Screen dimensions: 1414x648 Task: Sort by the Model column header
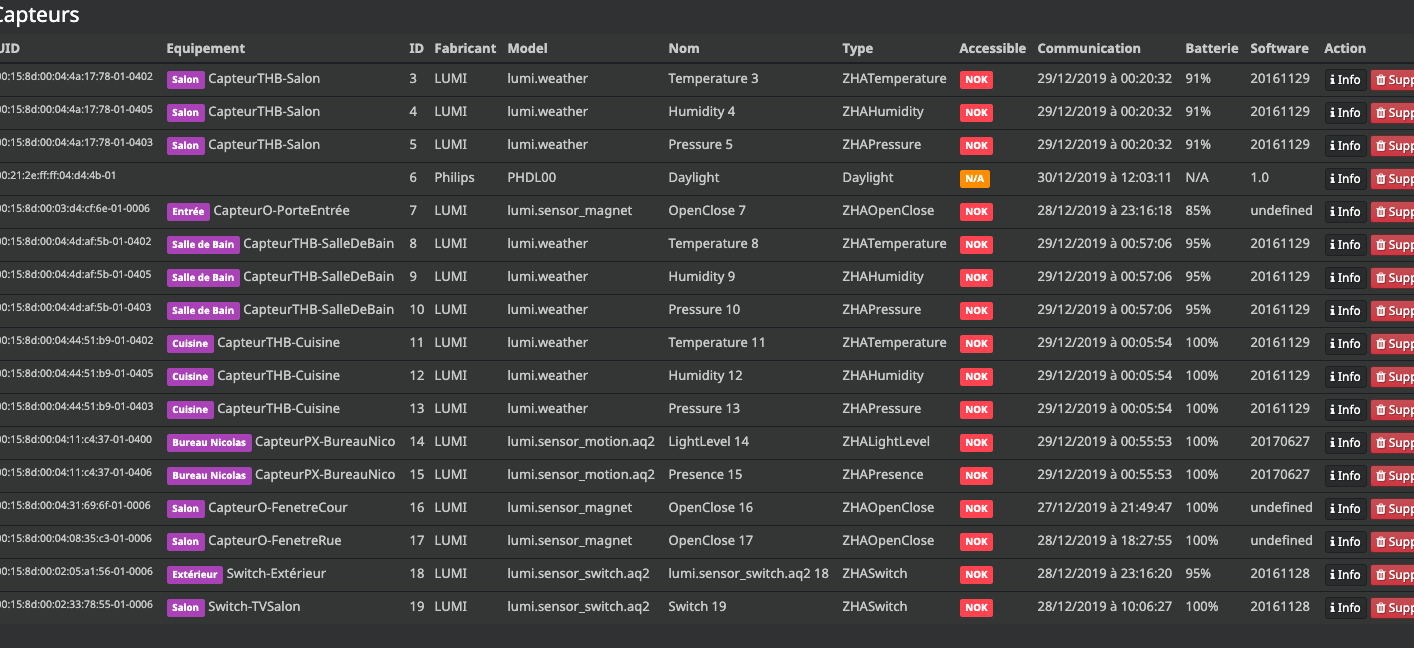click(527, 48)
